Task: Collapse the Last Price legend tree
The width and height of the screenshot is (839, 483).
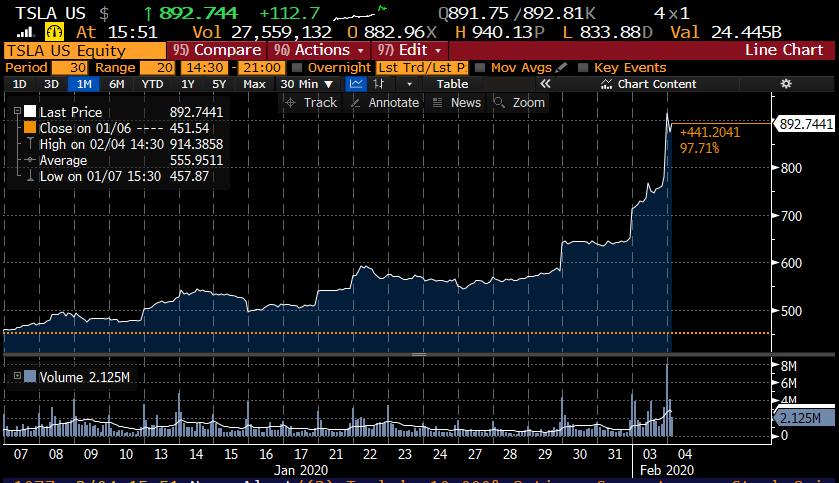Action: click(17, 111)
